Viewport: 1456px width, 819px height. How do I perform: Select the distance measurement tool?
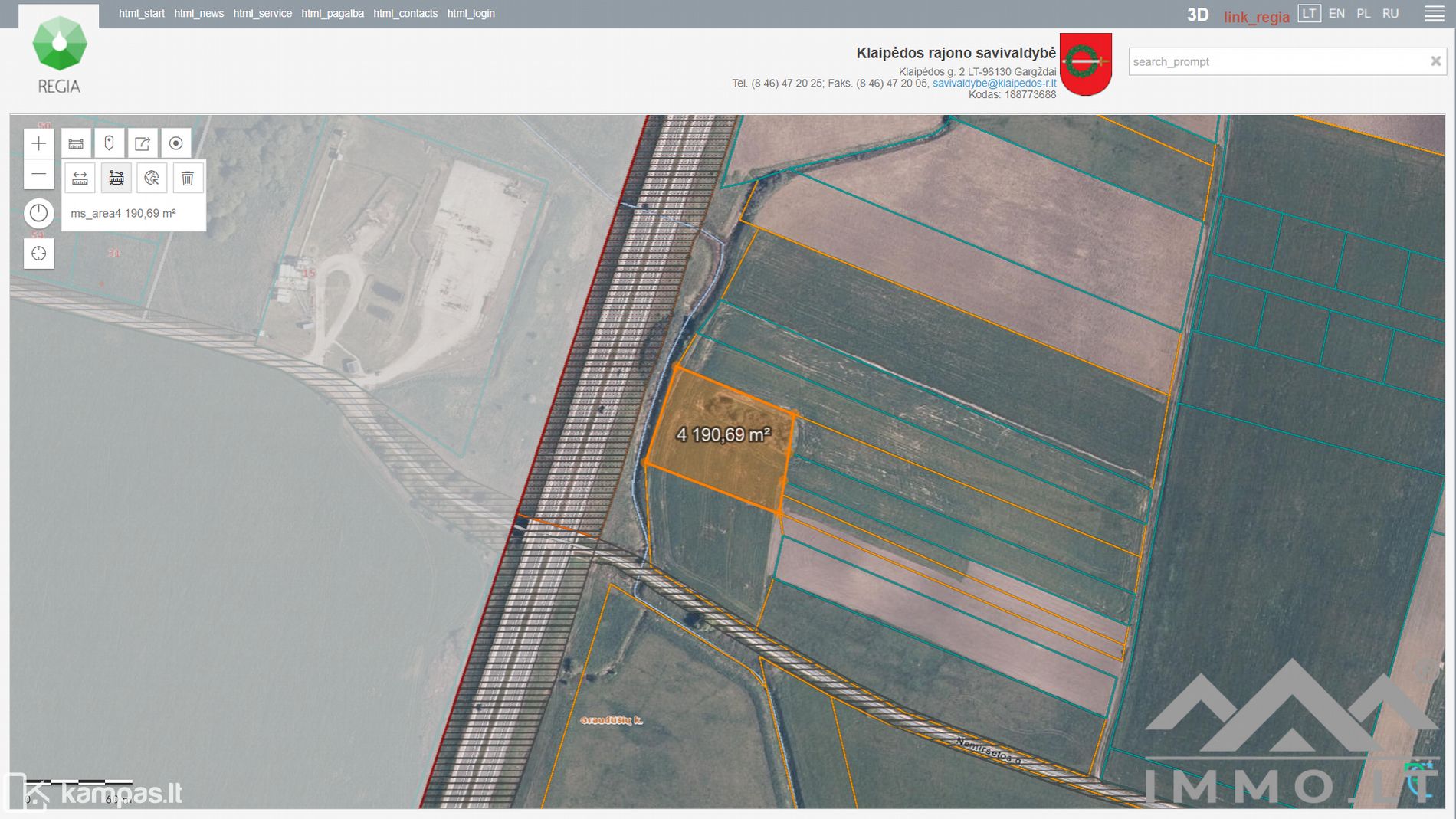[80, 179]
